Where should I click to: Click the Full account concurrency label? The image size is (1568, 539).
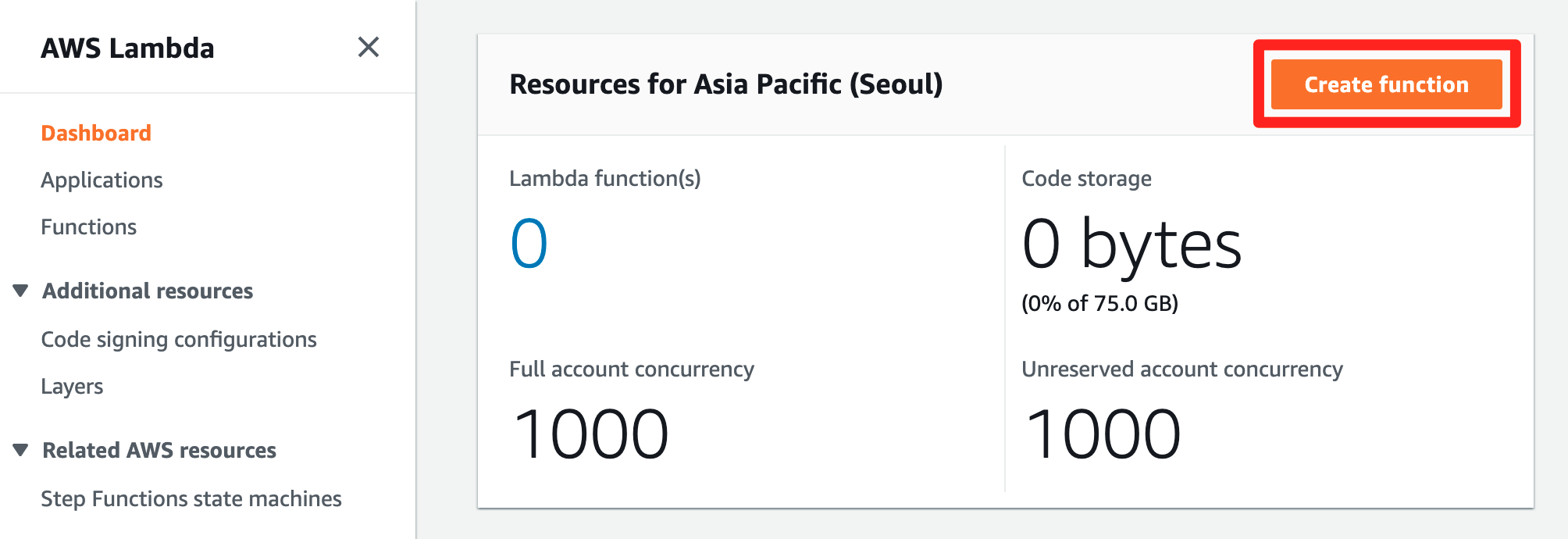[x=632, y=369]
